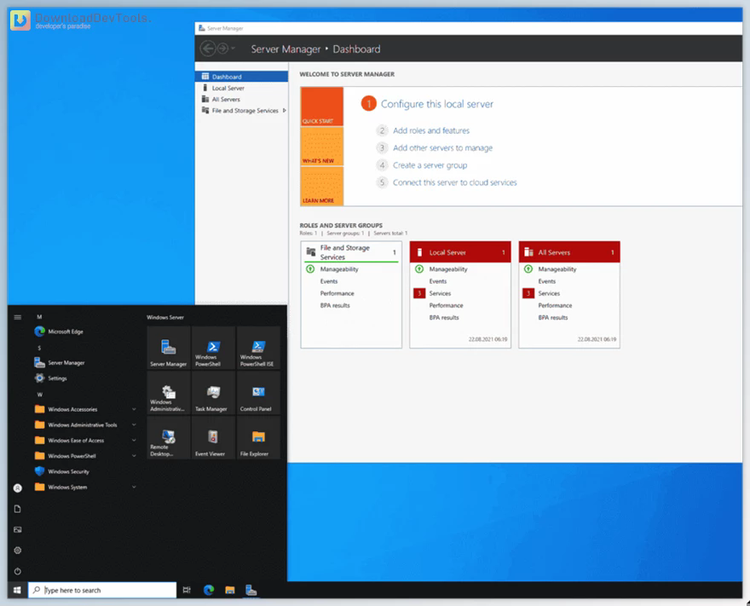Click Server Manager forward arrow
The height and width of the screenshot is (606, 750).
pos(223,49)
